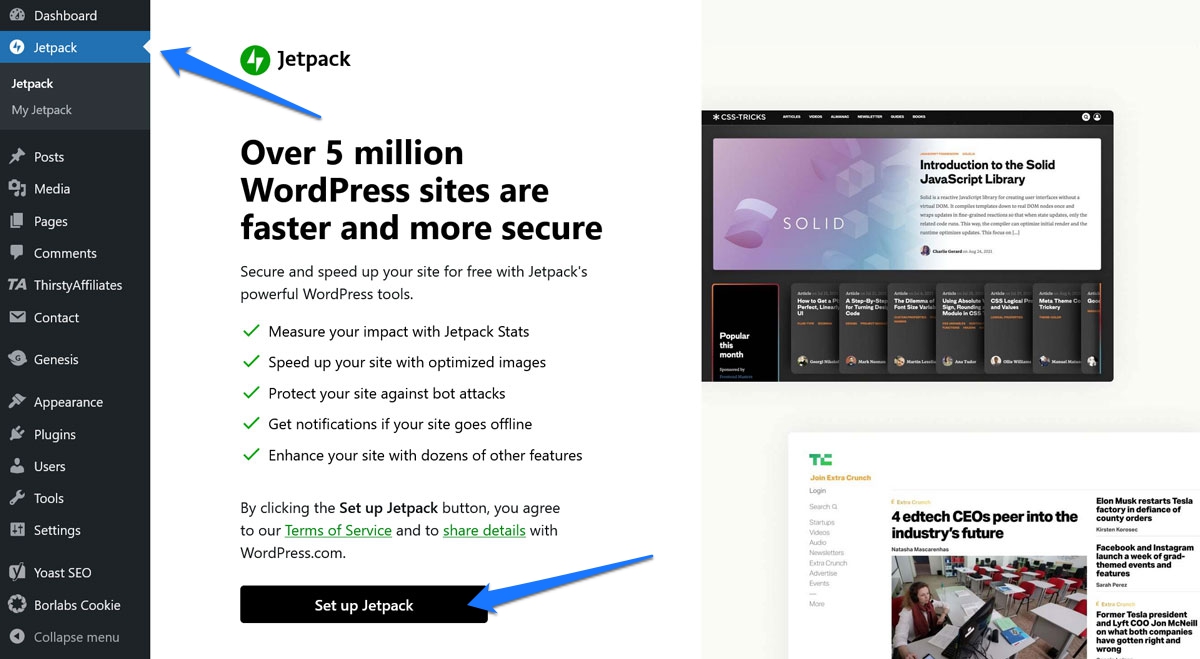
Task: Click Enhance your site with other features
Action: pyautogui.click(x=425, y=455)
